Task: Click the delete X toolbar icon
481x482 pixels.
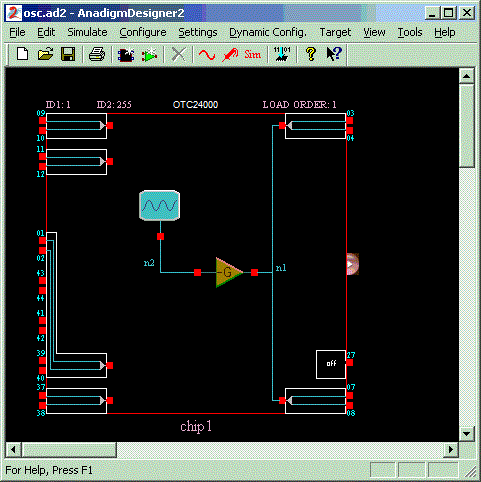Action: 178,54
